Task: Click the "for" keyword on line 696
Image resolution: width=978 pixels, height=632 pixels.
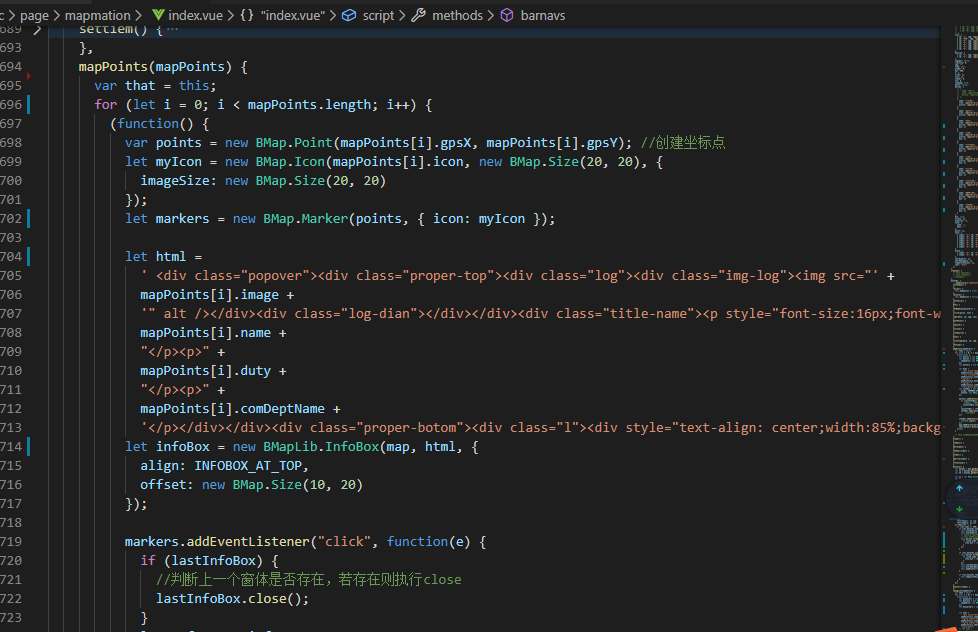Action: point(105,105)
